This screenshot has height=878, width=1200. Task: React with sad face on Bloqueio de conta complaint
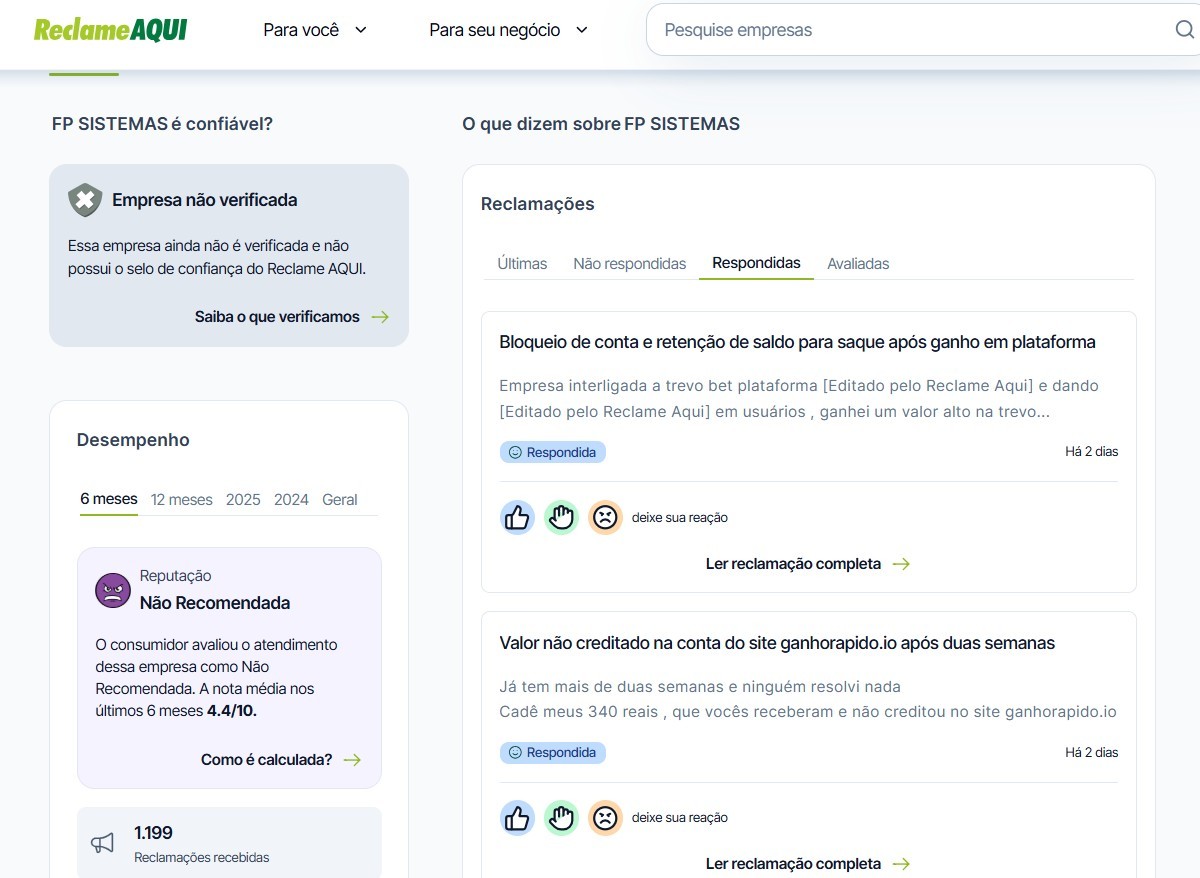click(x=605, y=517)
